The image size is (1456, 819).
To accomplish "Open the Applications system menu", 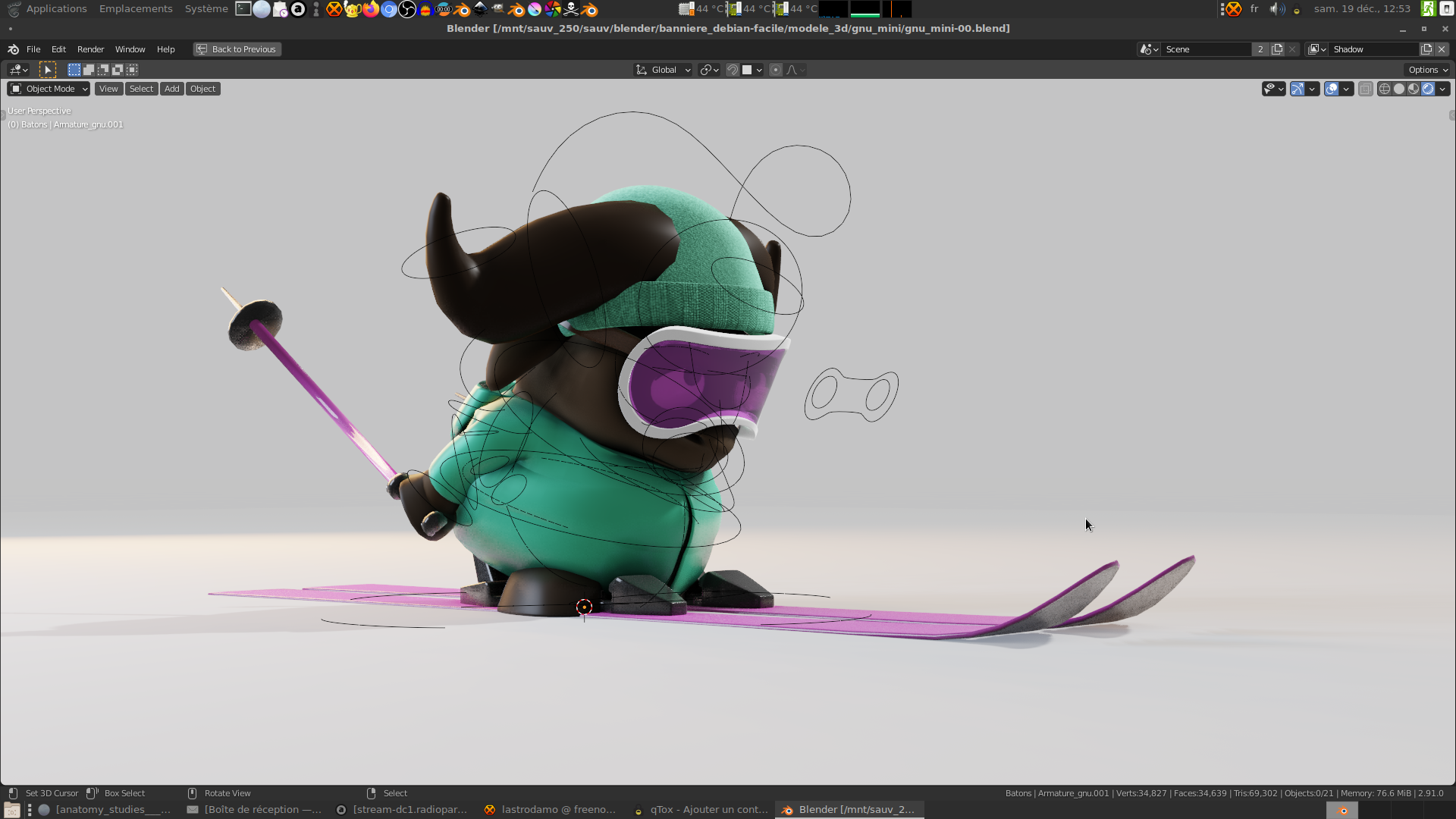I will (x=56, y=9).
